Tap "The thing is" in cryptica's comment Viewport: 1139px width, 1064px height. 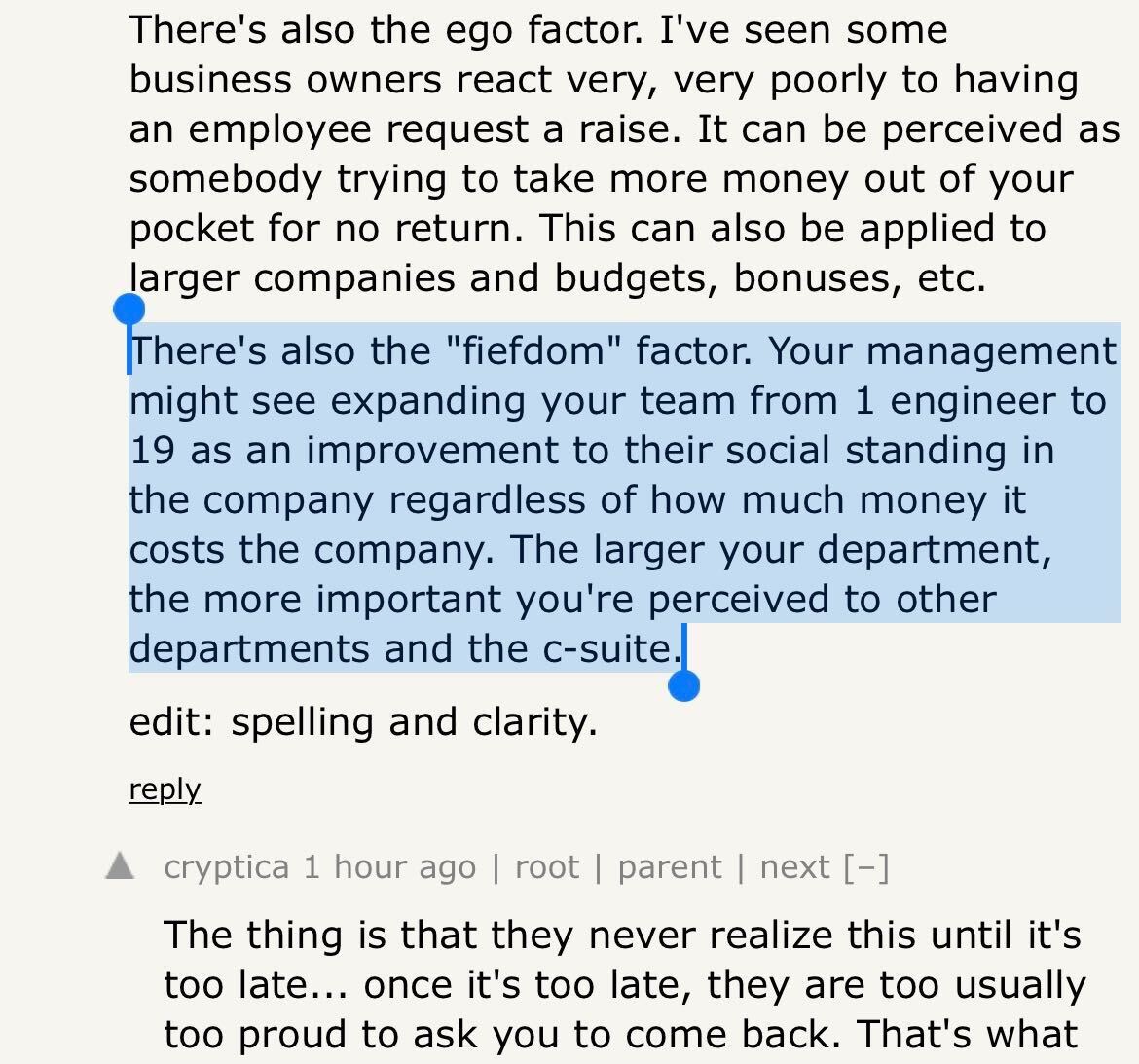pyautogui.click(x=275, y=935)
